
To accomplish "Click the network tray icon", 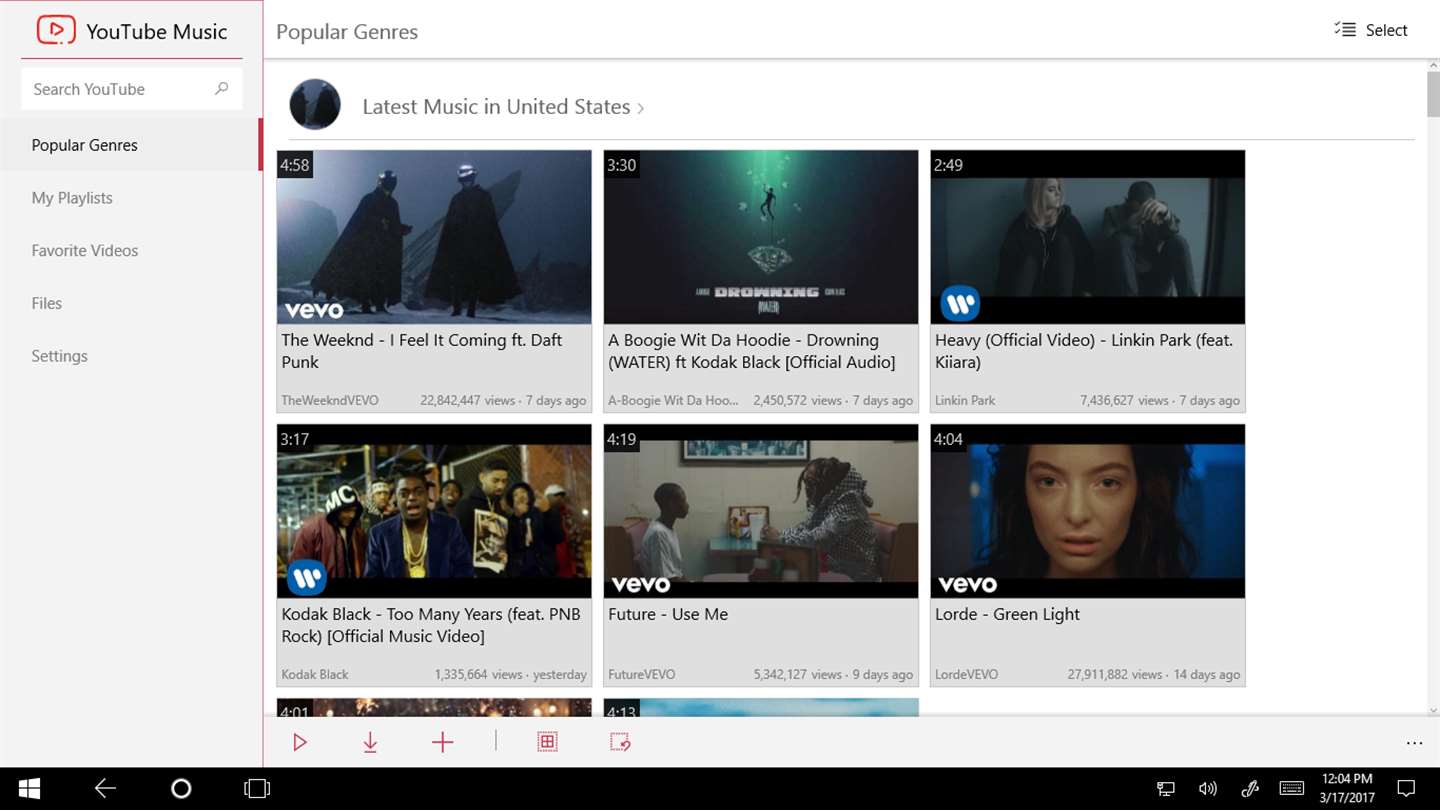I will coord(1166,789).
